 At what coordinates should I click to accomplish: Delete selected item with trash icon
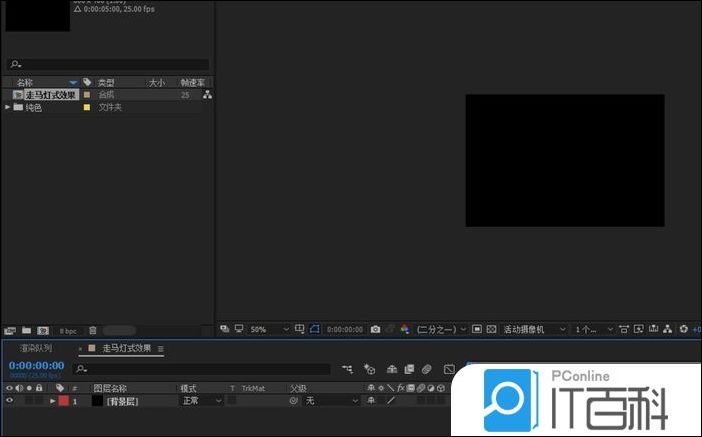92,330
